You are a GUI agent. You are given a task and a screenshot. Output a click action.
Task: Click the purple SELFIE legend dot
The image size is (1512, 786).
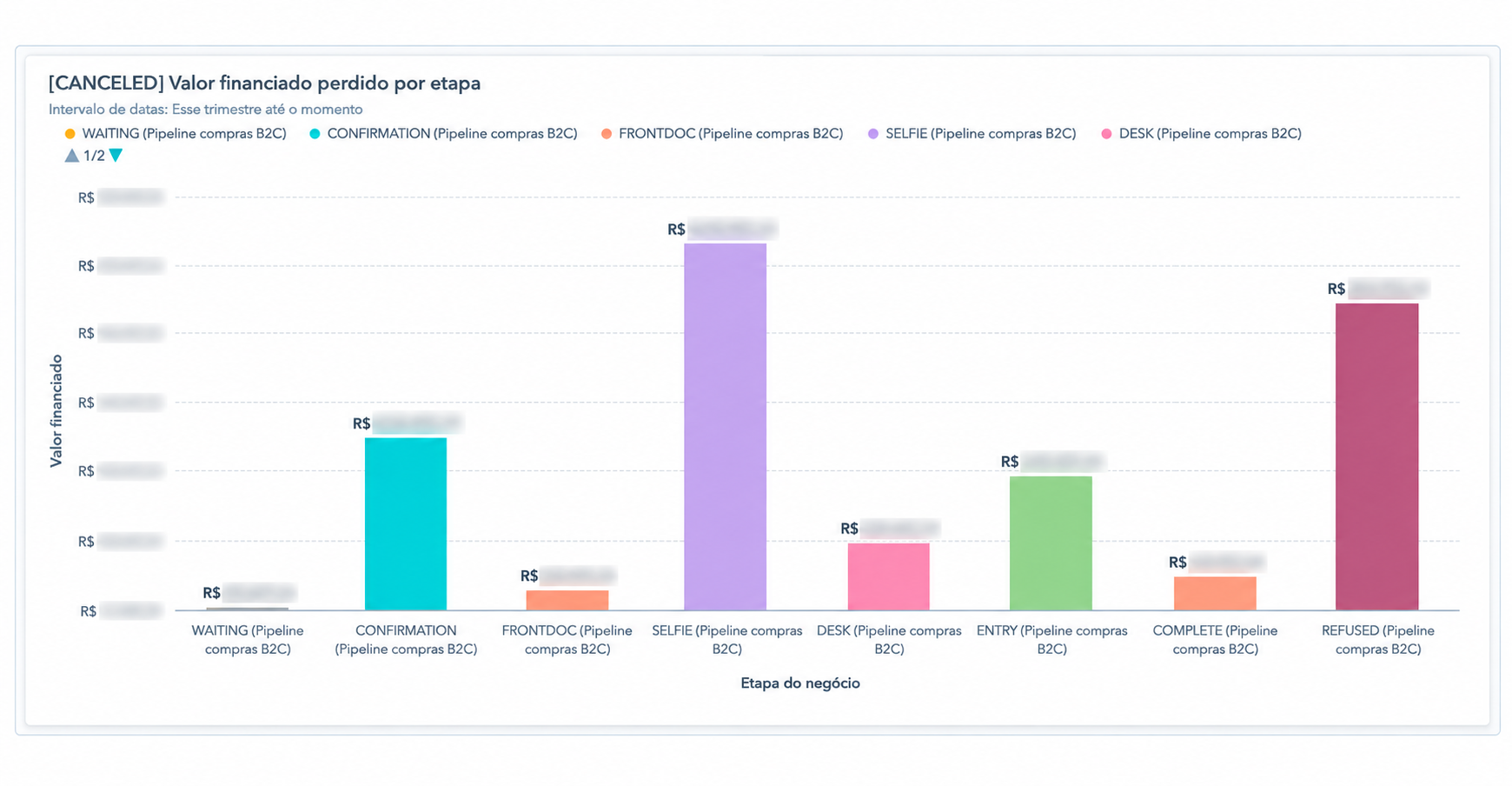[873, 134]
